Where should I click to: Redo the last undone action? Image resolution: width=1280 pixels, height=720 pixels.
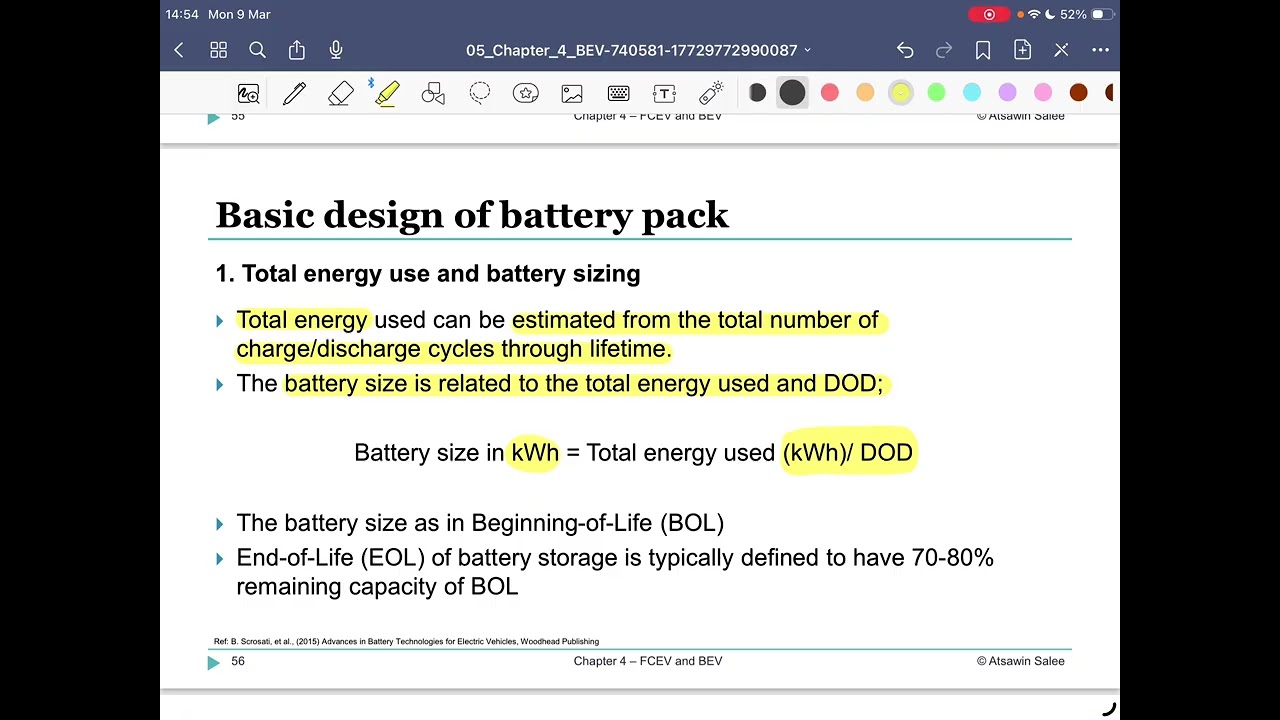[944, 50]
